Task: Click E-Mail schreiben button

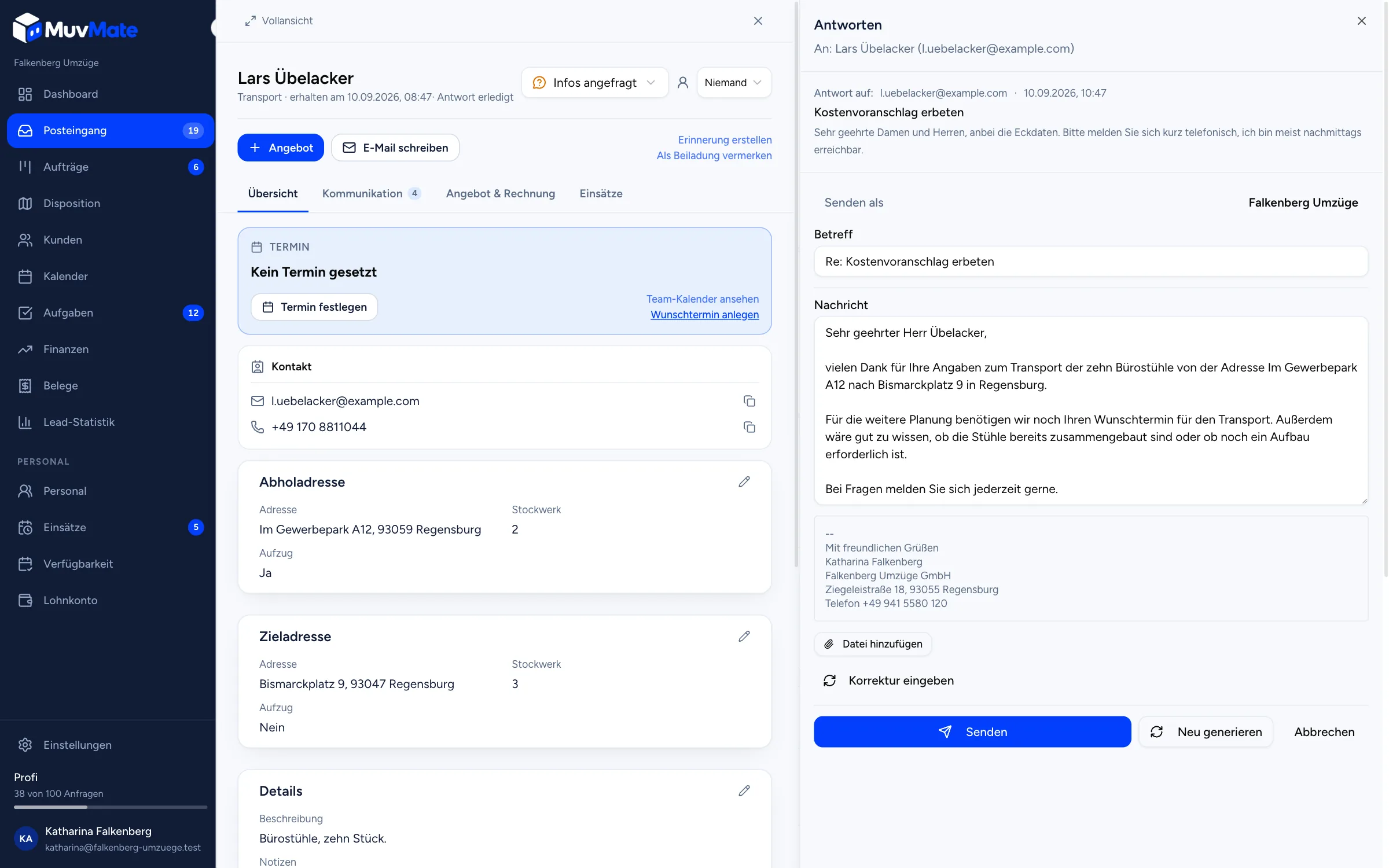Action: (x=395, y=148)
